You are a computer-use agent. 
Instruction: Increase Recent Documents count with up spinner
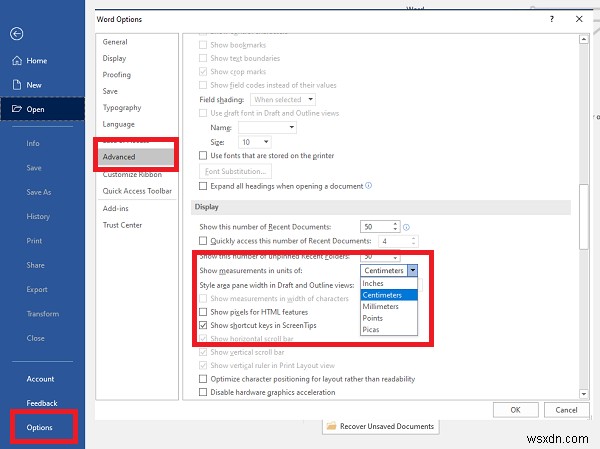click(395, 224)
